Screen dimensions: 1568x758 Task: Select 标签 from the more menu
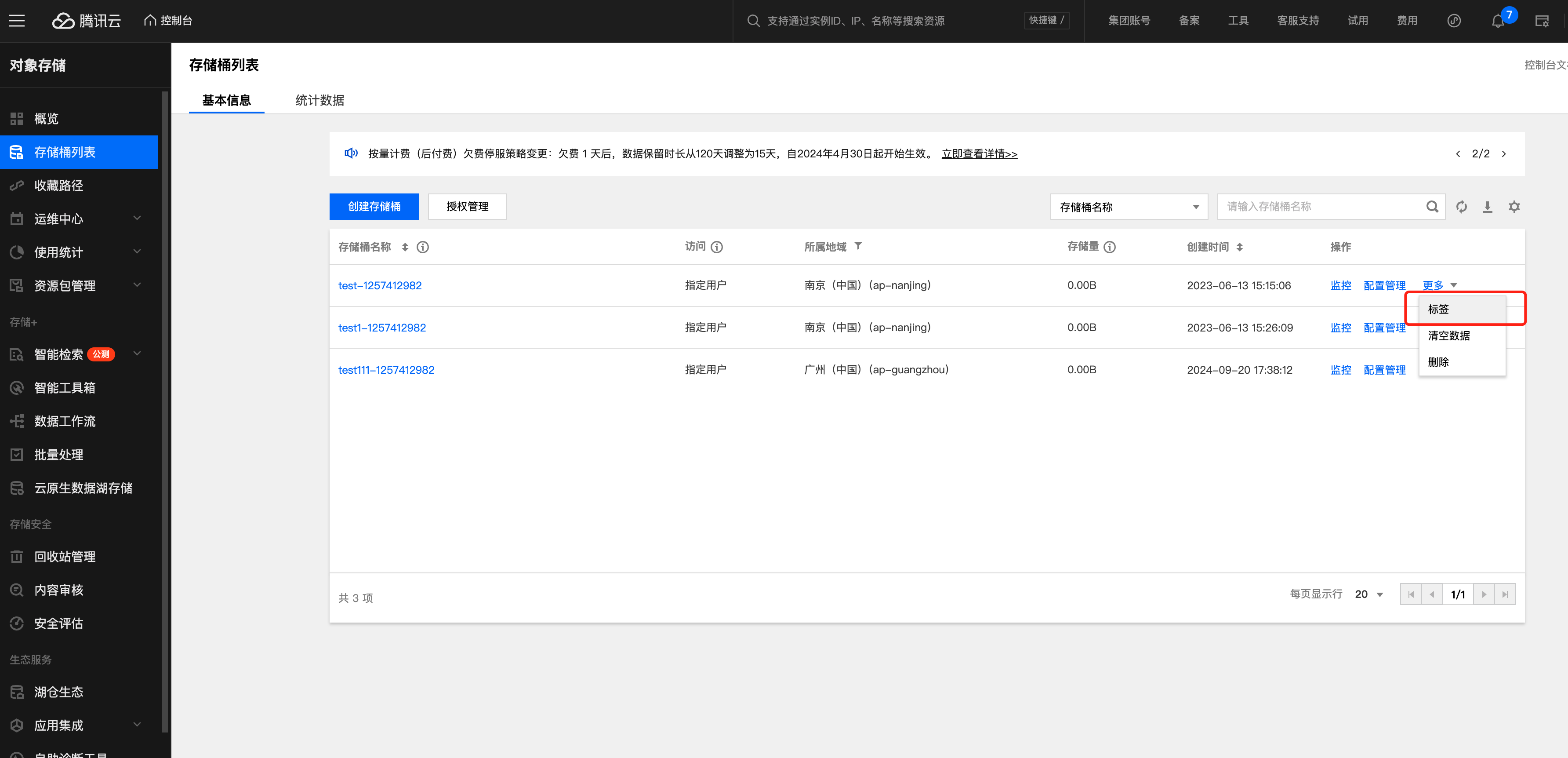click(x=1462, y=310)
